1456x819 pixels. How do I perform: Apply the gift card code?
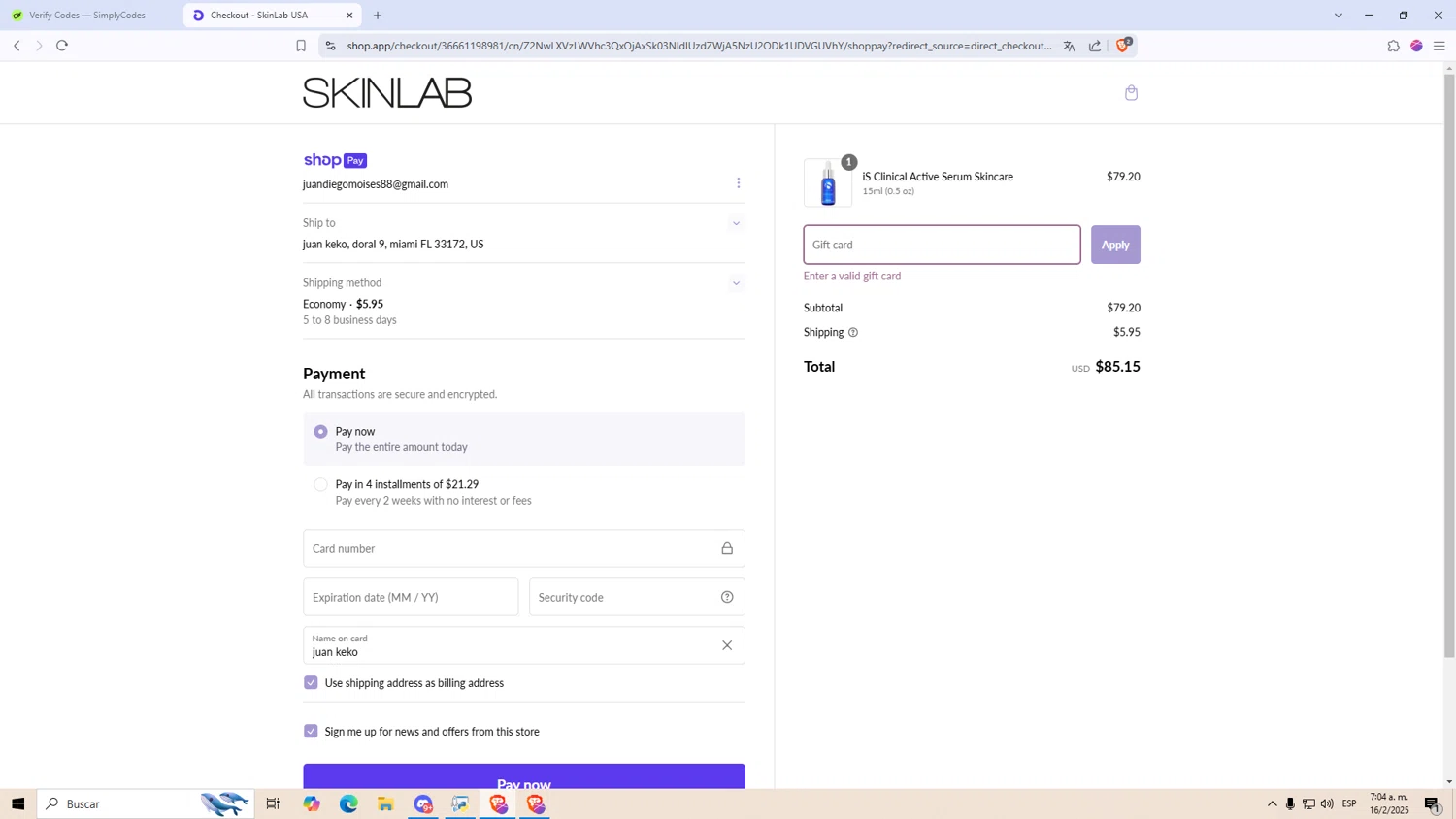[1115, 245]
